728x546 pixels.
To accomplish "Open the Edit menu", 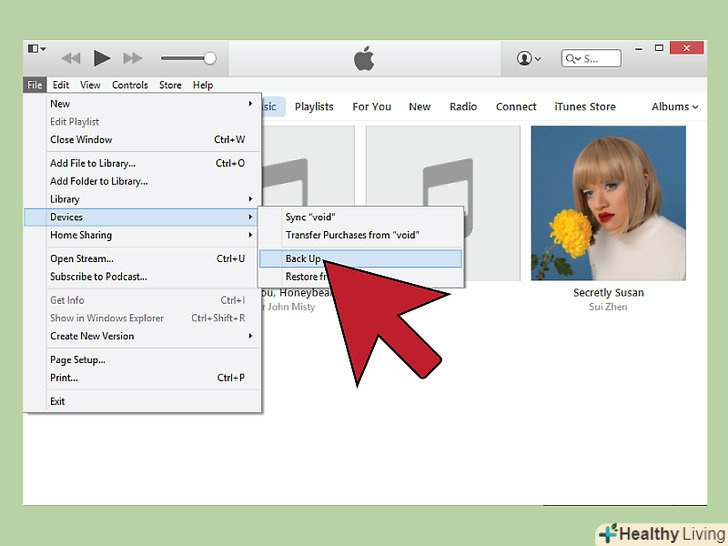I will click(x=61, y=85).
